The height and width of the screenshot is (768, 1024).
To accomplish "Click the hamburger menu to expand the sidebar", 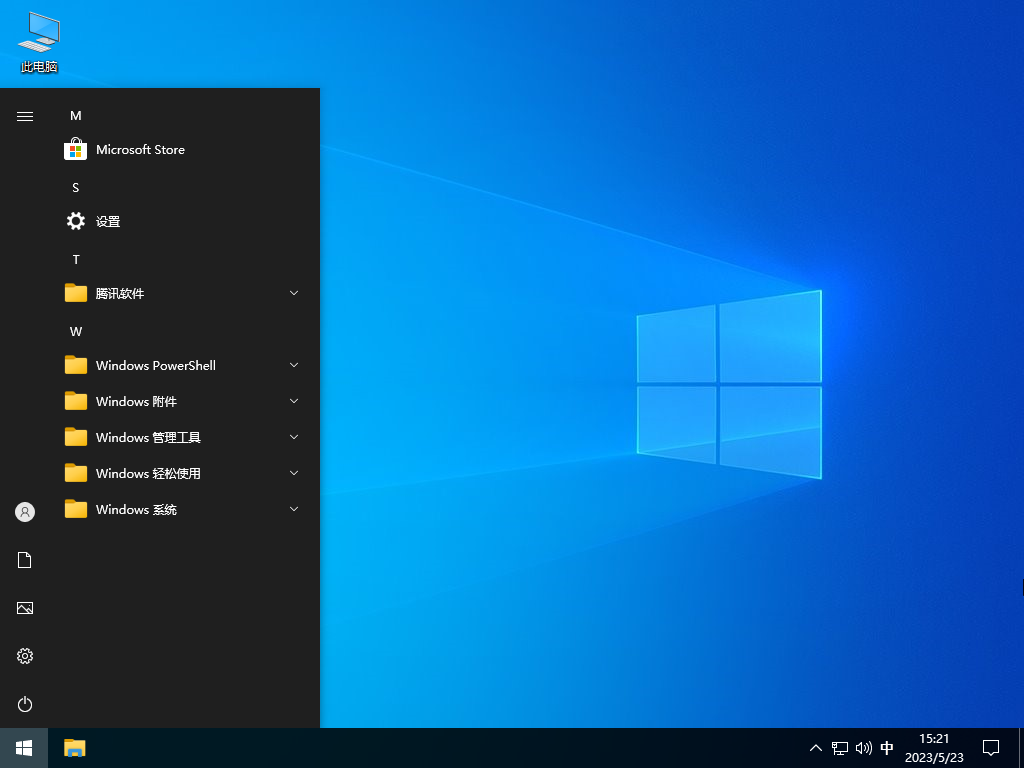I will (x=24, y=115).
